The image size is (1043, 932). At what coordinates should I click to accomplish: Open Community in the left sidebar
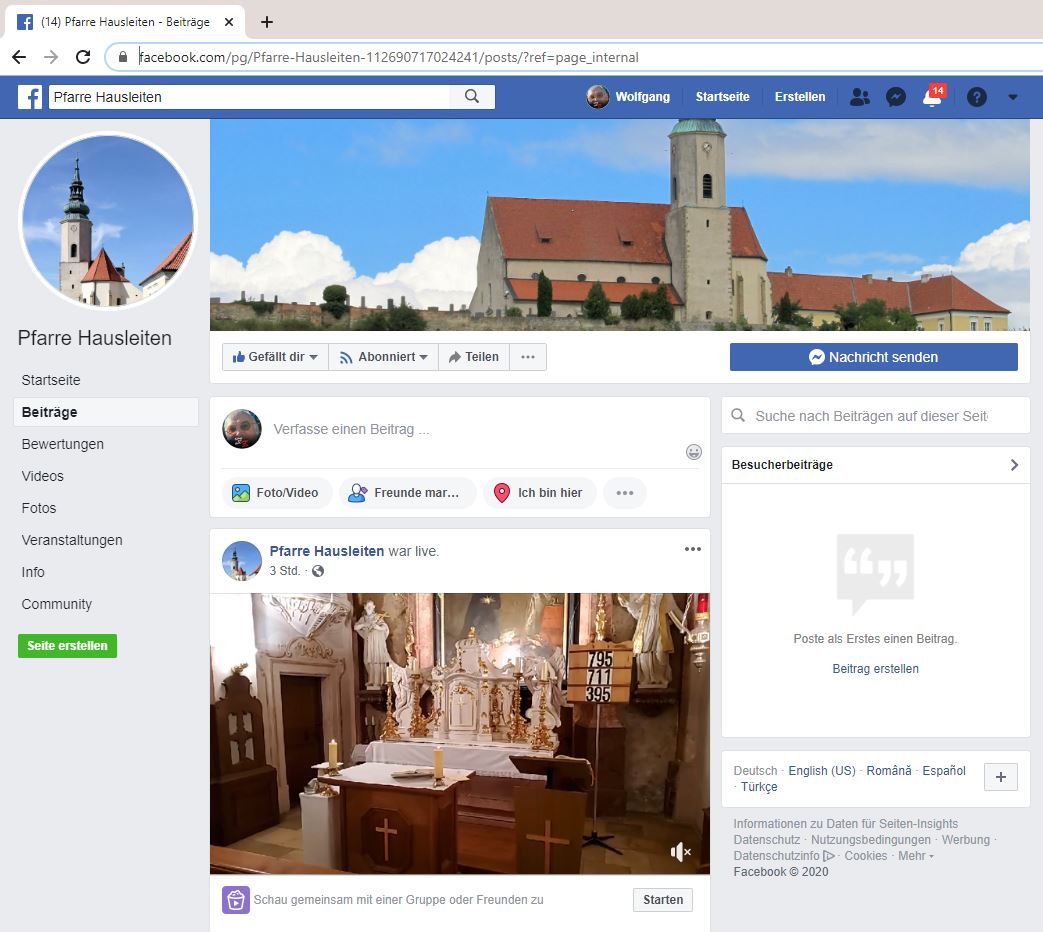coord(57,603)
